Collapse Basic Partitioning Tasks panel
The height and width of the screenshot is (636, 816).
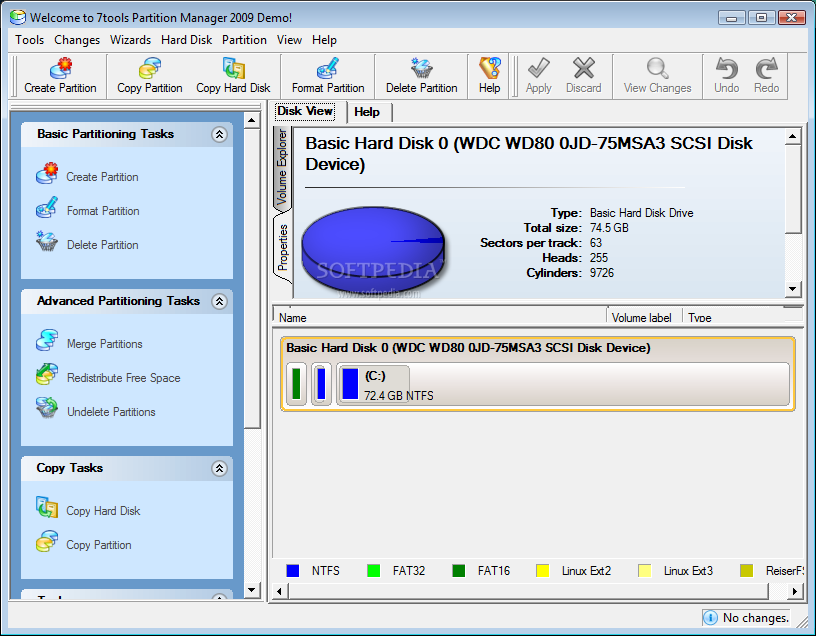click(220, 135)
